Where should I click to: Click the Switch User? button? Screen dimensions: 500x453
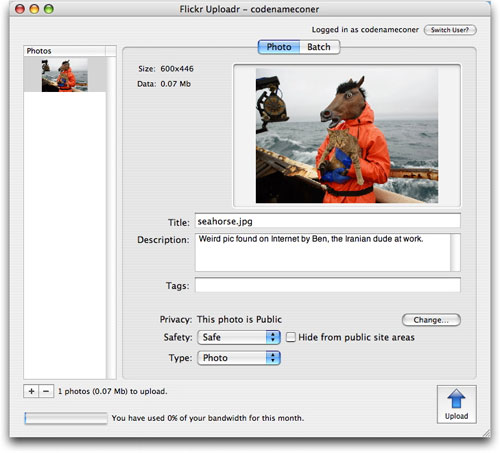click(450, 30)
